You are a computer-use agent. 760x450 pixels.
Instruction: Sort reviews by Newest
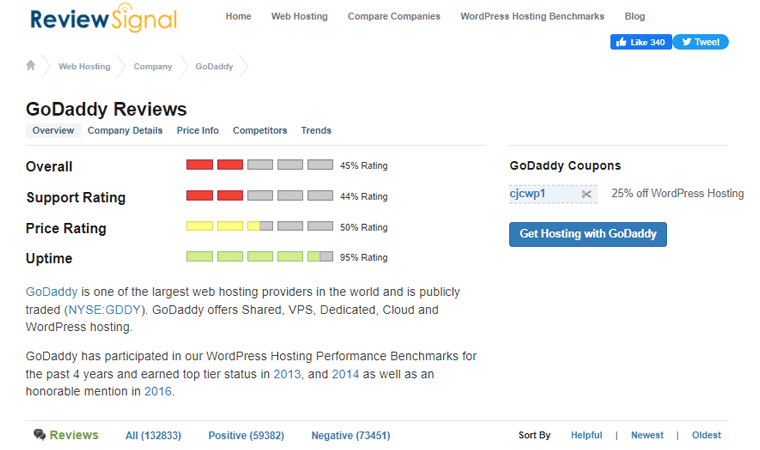(x=647, y=435)
